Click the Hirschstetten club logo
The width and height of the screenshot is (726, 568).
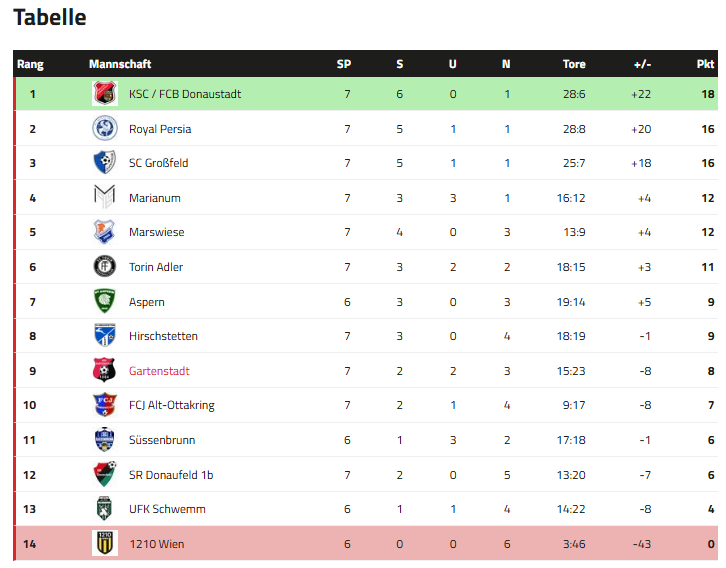[105, 336]
